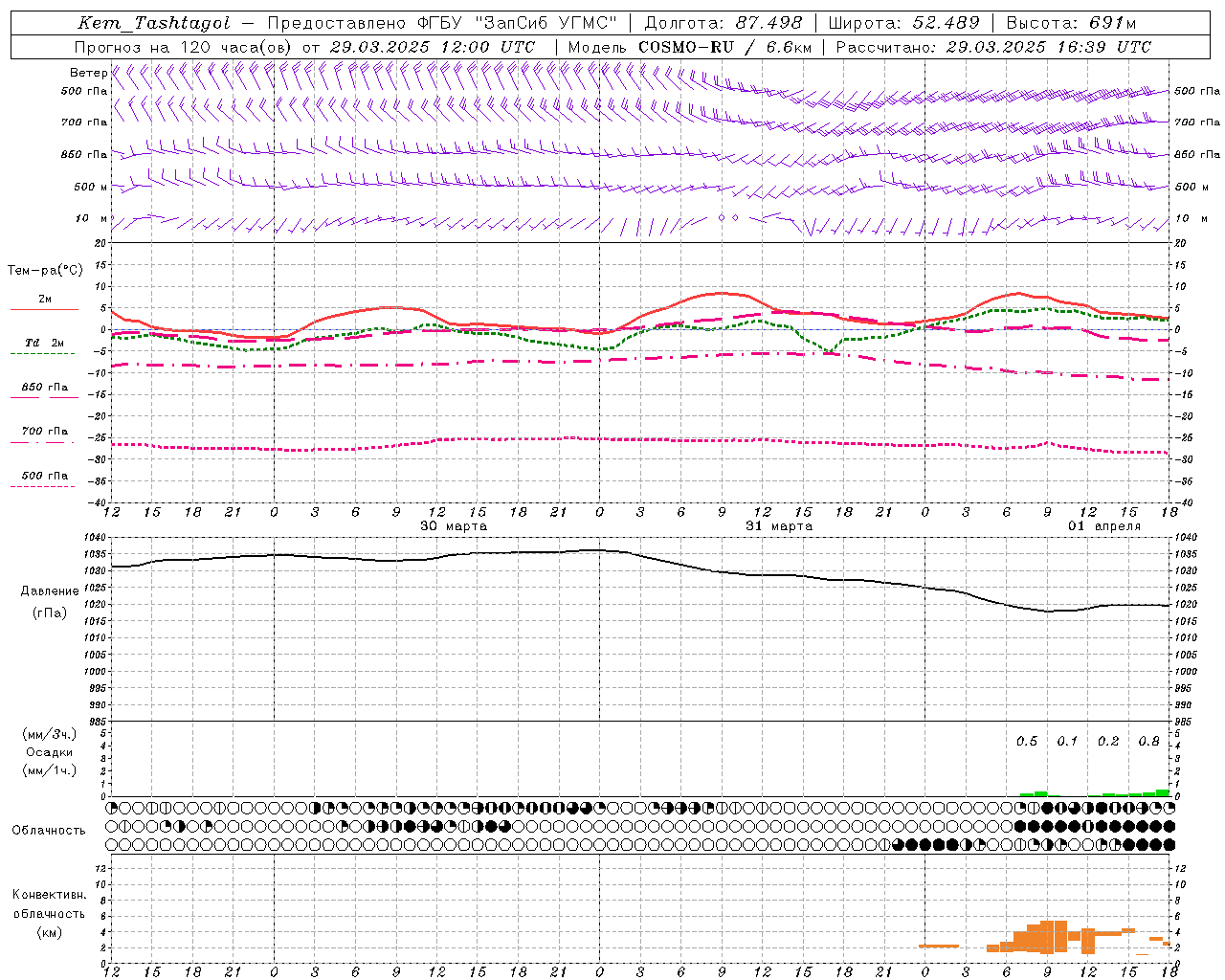Click the Тем-ра(°C) axis title

click(45, 271)
